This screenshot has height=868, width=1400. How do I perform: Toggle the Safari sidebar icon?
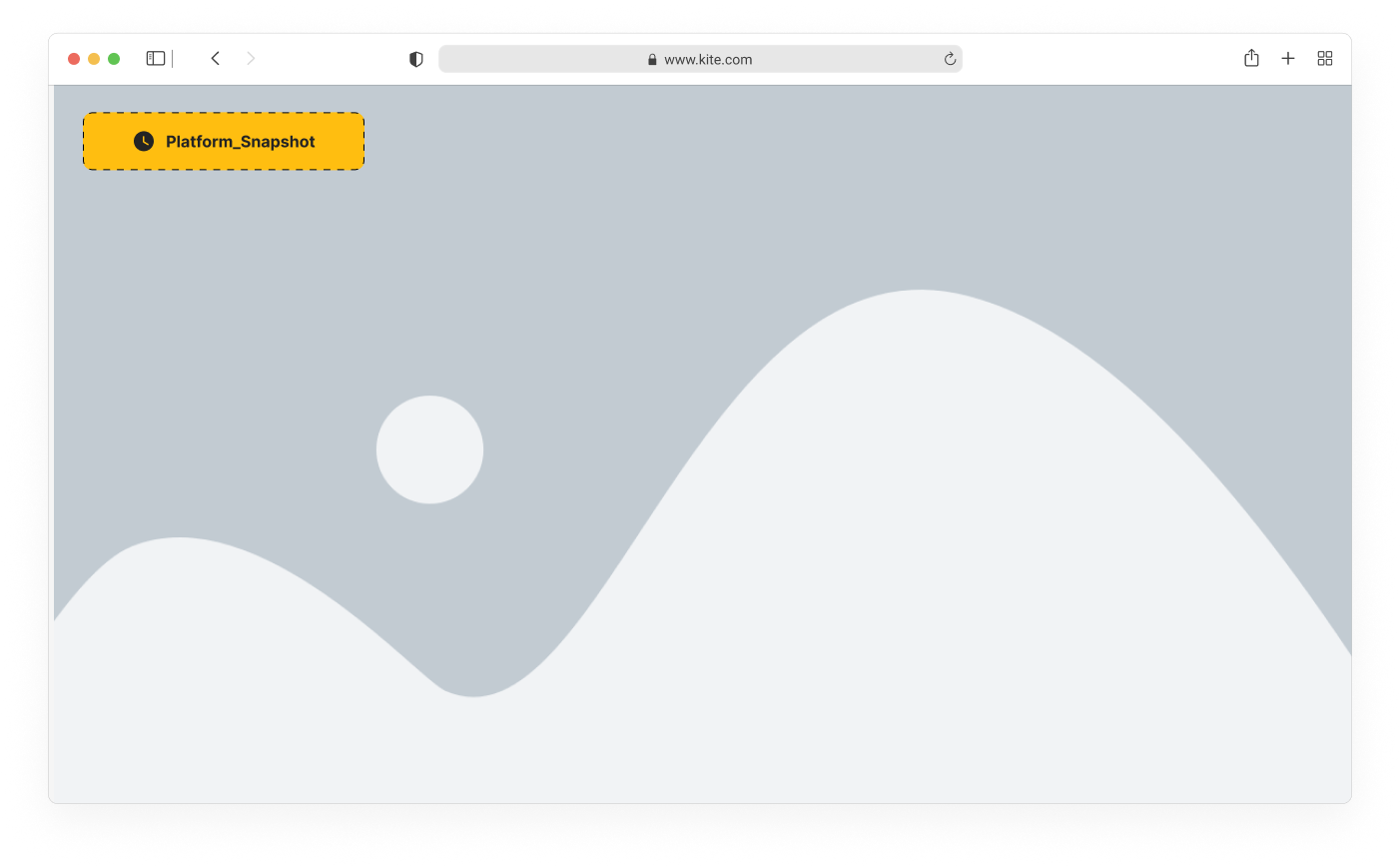pos(156,59)
